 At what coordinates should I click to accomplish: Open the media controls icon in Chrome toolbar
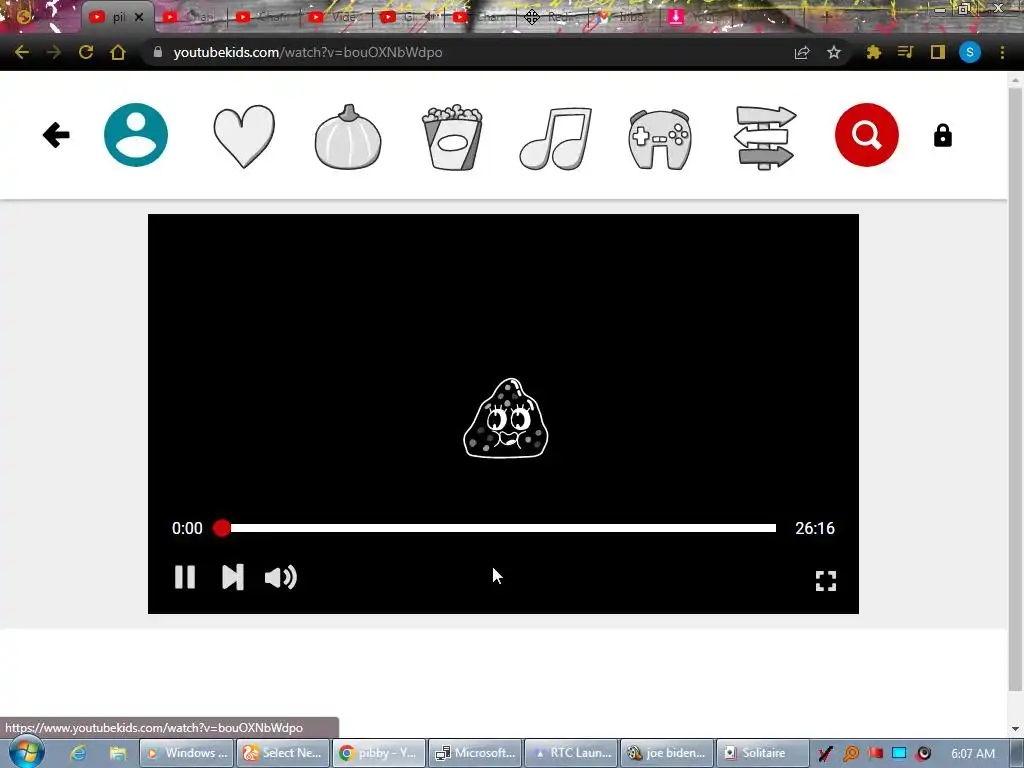pyautogui.click(x=905, y=52)
